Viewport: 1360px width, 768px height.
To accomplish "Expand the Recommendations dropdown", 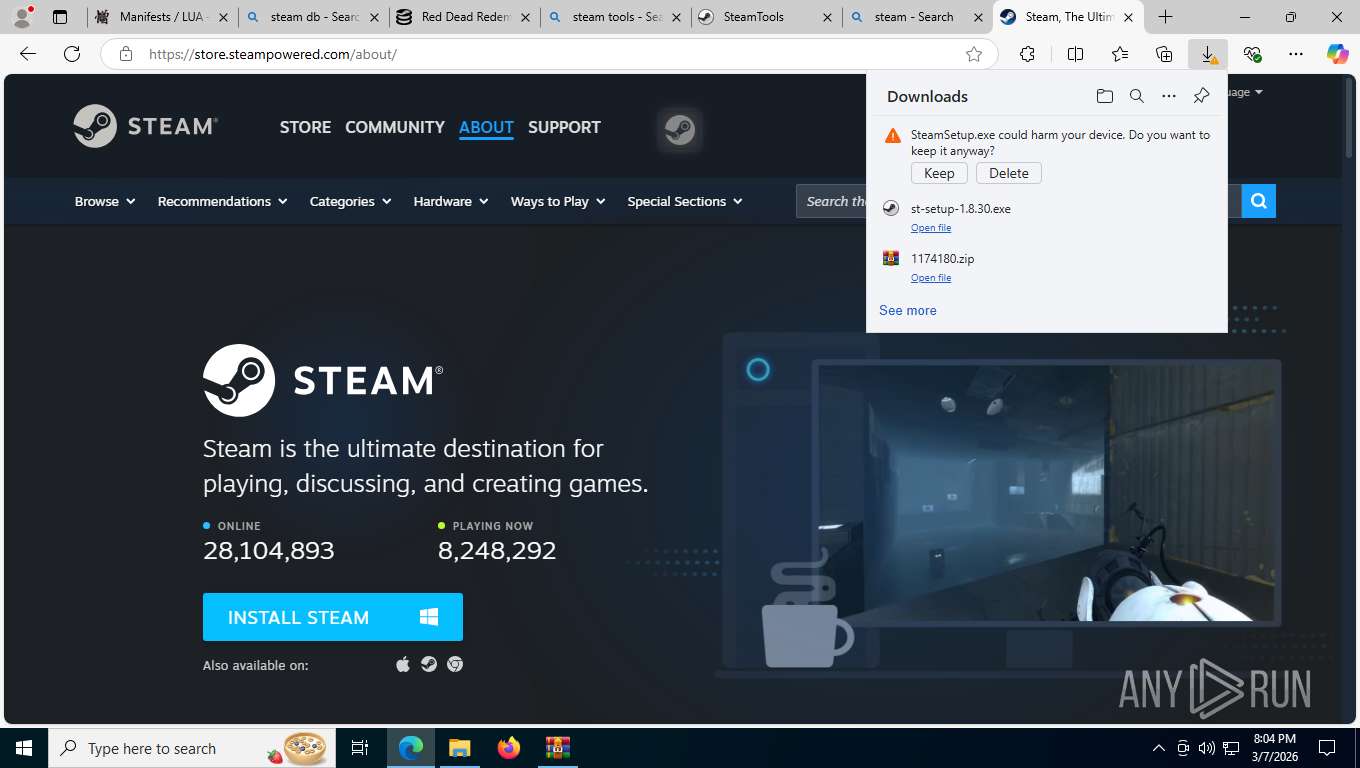I will (x=222, y=201).
